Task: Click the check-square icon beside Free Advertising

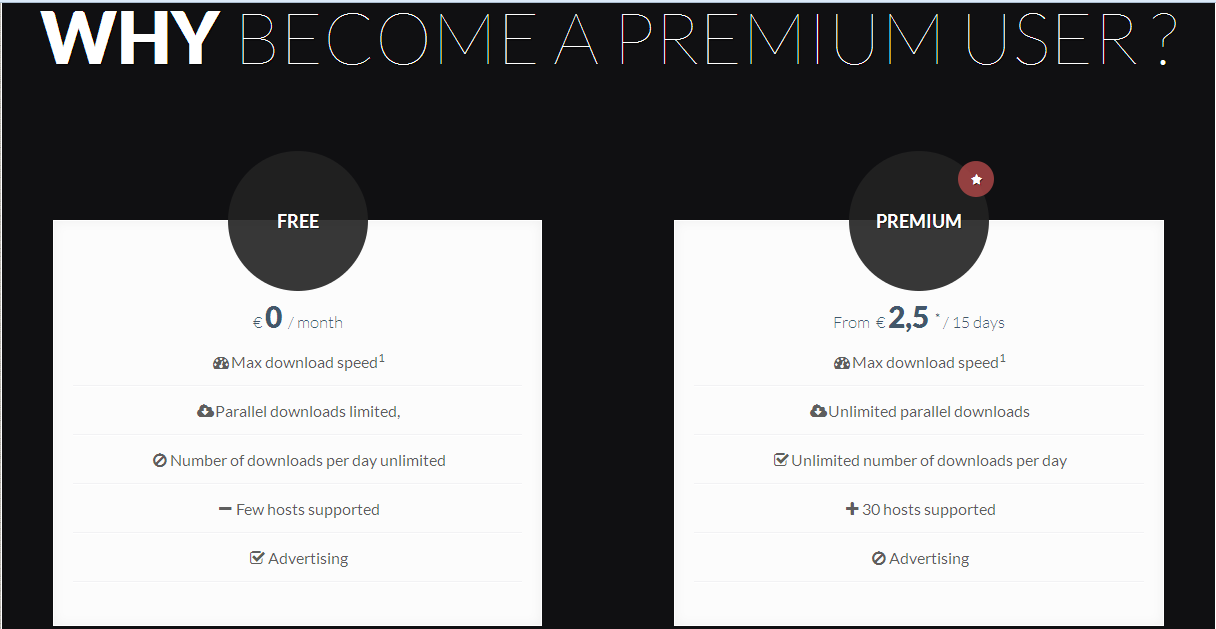Action: (257, 558)
